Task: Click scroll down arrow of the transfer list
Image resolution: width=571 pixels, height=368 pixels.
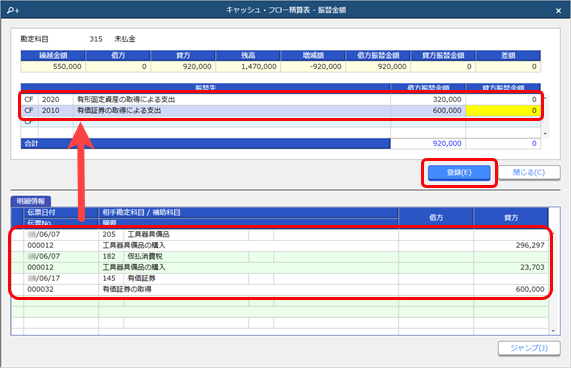Action: tap(545, 134)
